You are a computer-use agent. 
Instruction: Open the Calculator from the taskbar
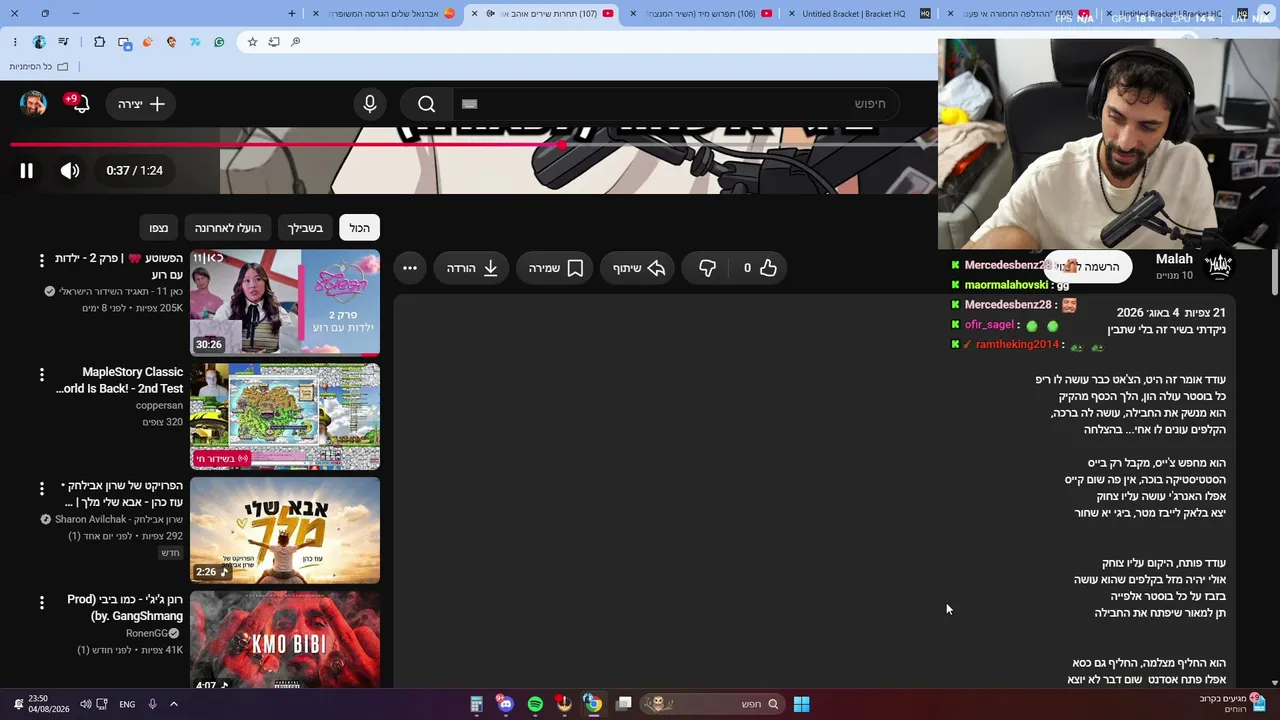tap(476, 704)
